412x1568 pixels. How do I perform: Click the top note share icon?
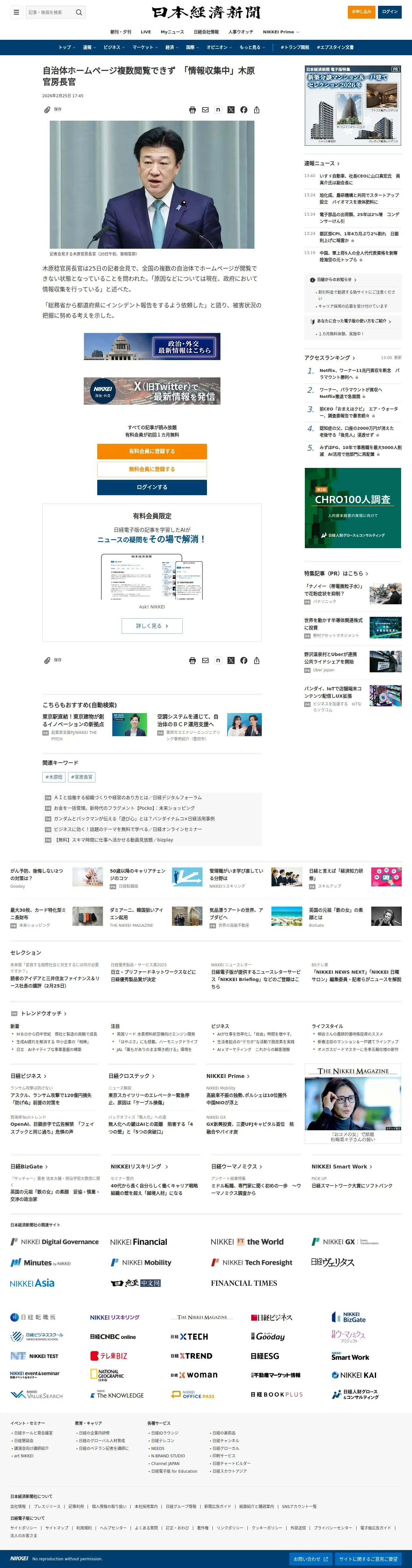[x=218, y=109]
